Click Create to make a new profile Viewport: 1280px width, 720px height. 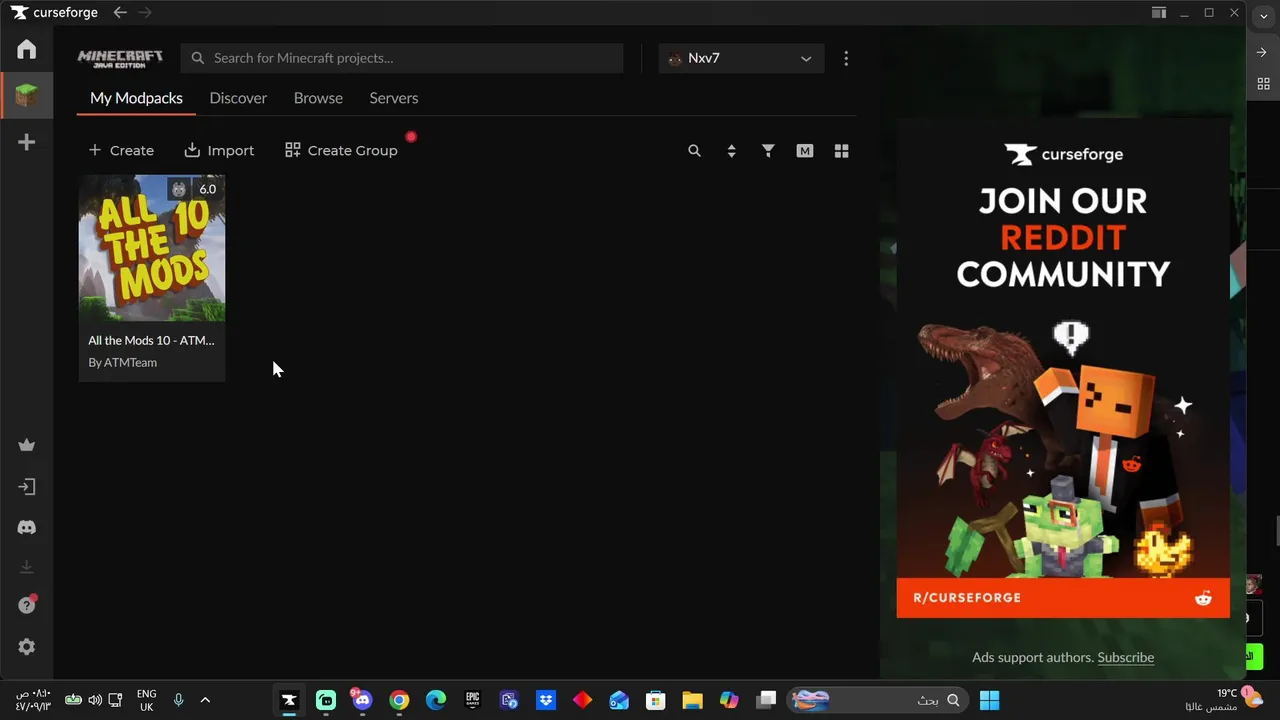pos(121,150)
